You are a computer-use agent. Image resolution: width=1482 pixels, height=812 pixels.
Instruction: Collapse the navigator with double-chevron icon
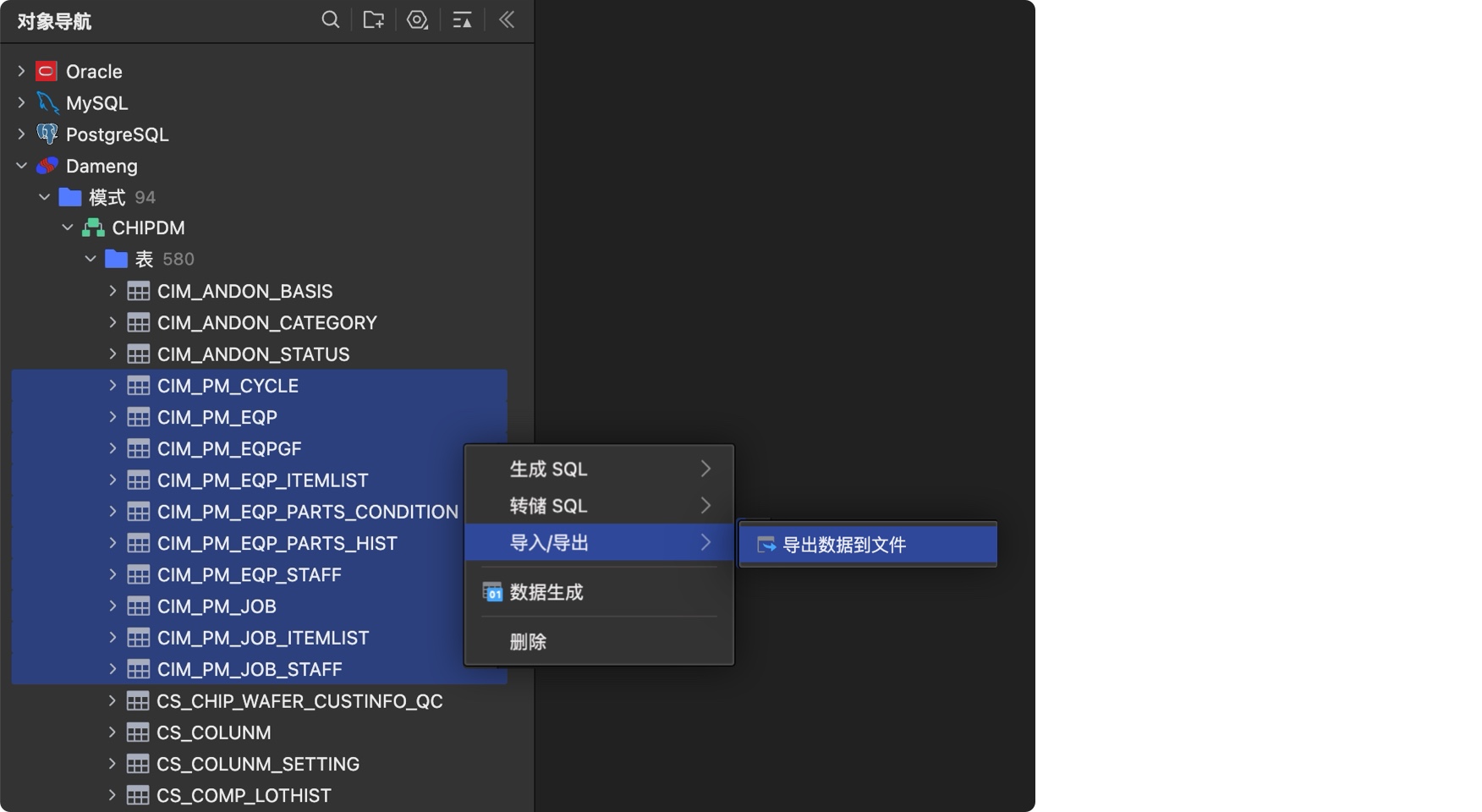pos(507,19)
